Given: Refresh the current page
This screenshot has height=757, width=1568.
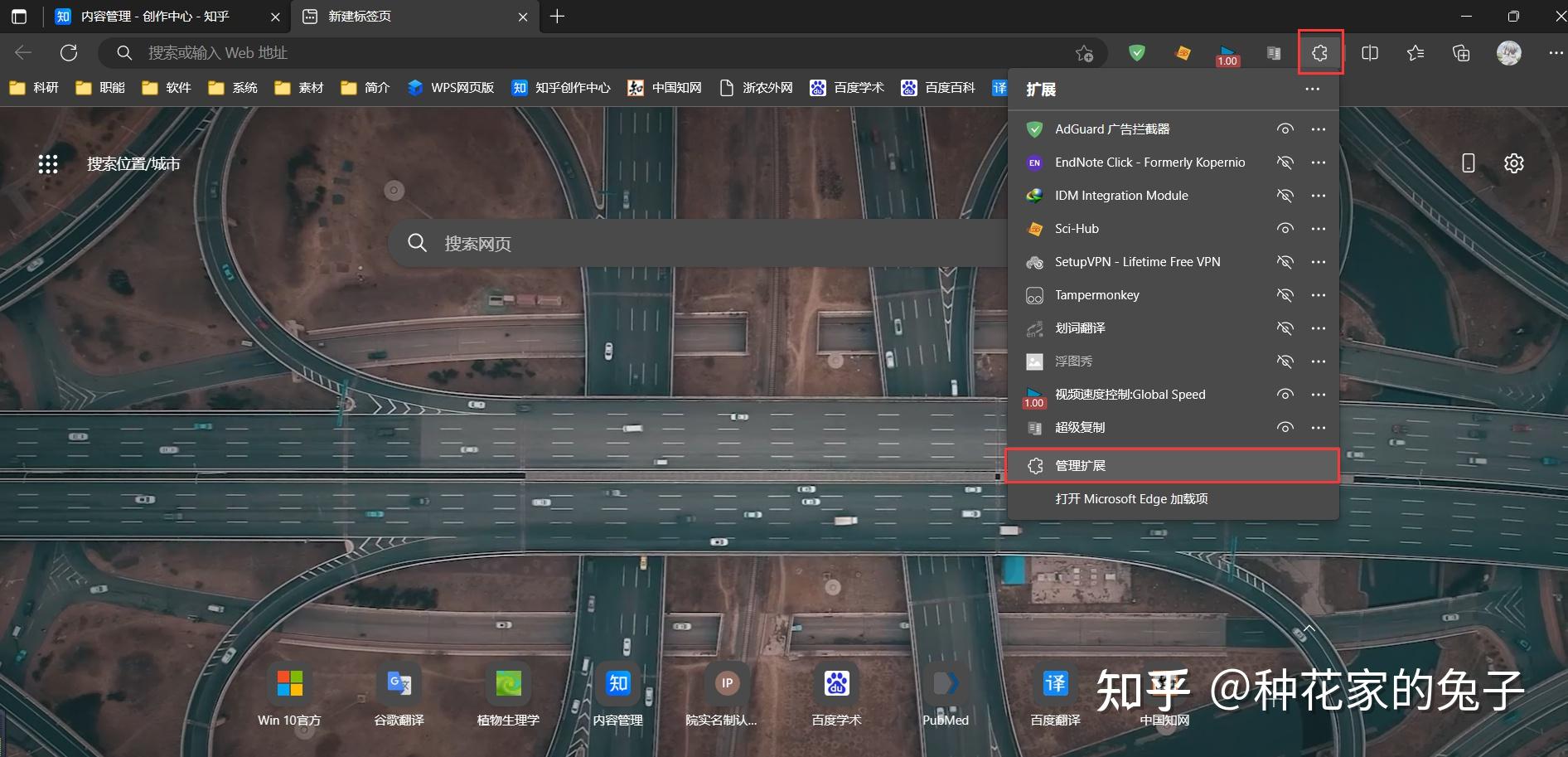Looking at the screenshot, I should point(69,53).
